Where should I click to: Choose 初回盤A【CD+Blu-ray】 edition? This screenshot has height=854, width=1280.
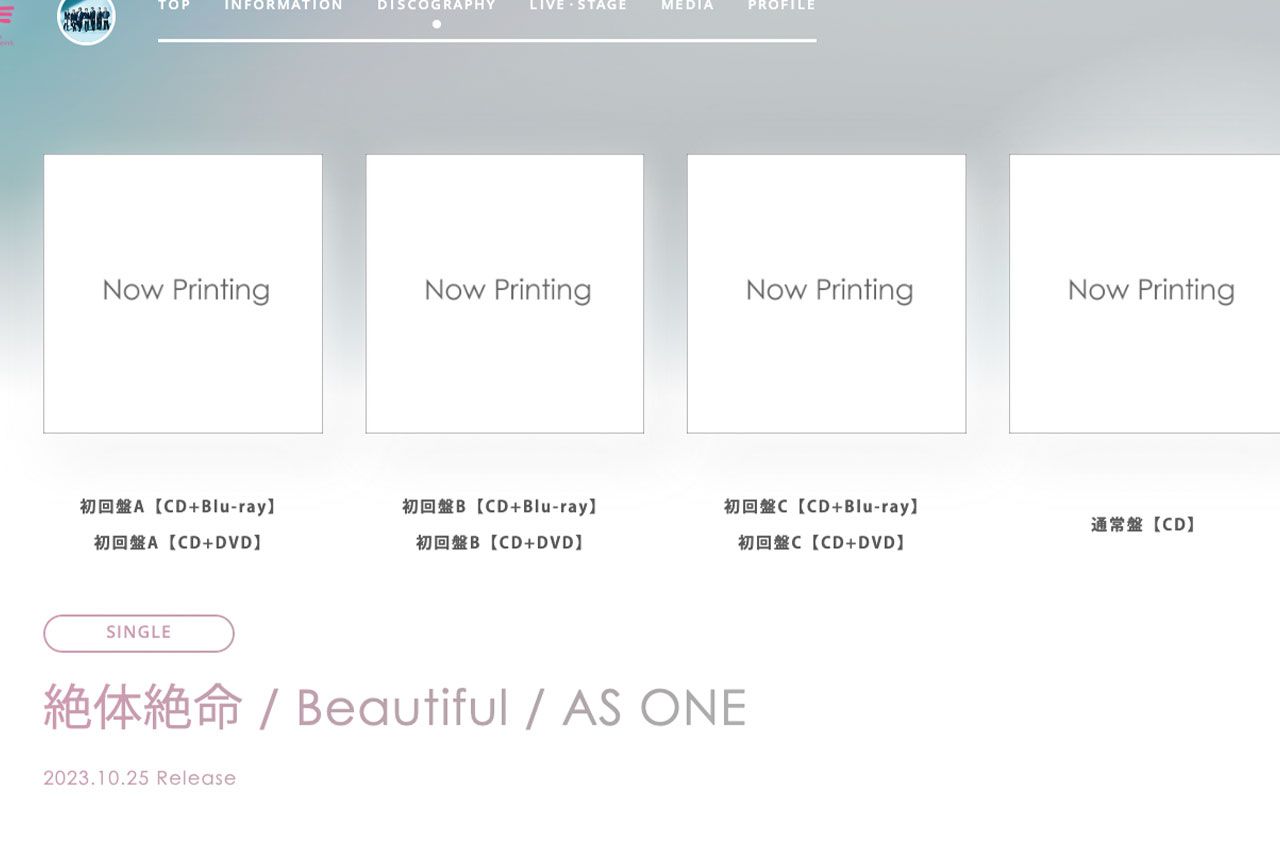[x=180, y=507]
